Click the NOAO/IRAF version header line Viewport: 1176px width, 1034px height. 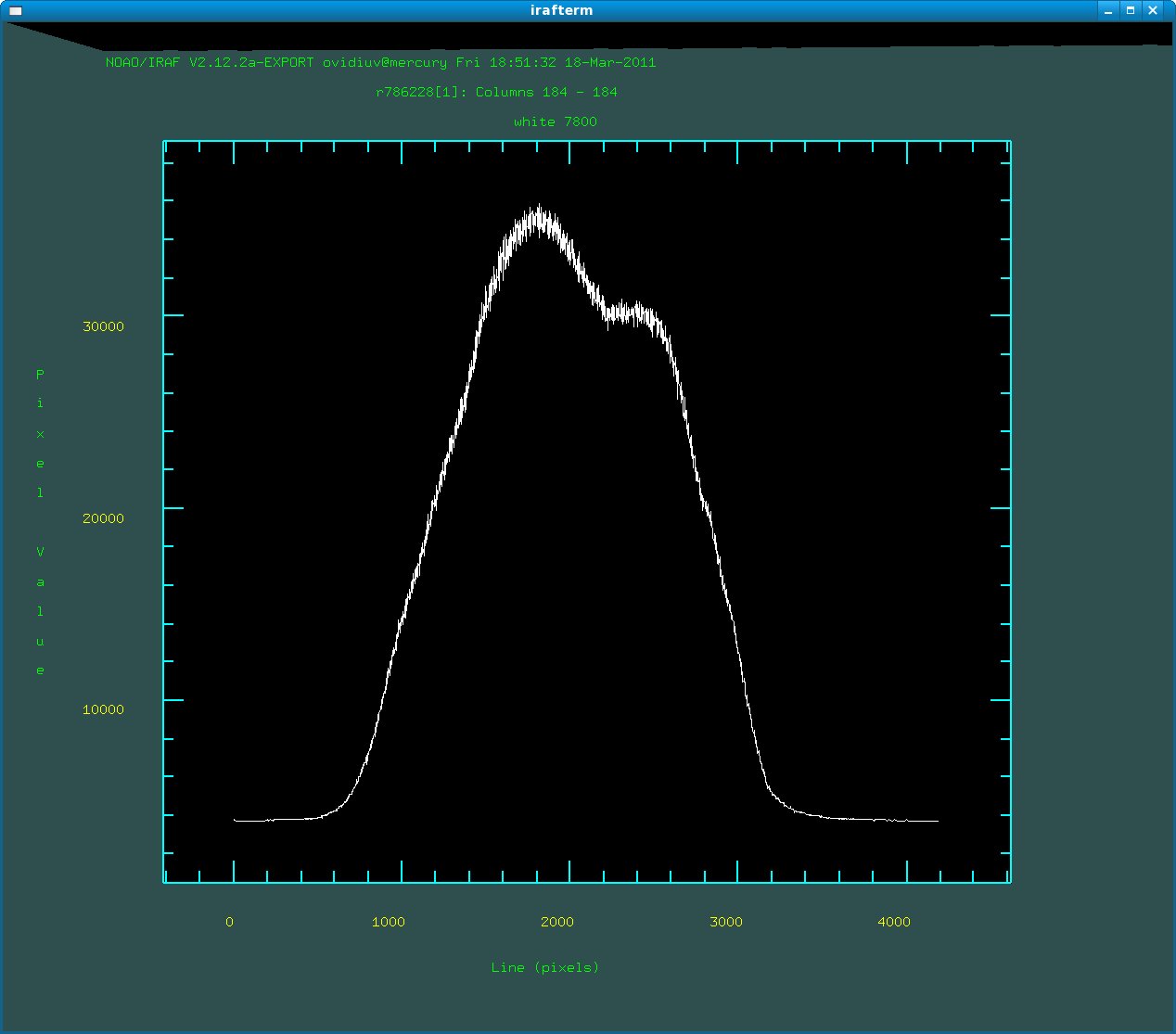[x=380, y=63]
